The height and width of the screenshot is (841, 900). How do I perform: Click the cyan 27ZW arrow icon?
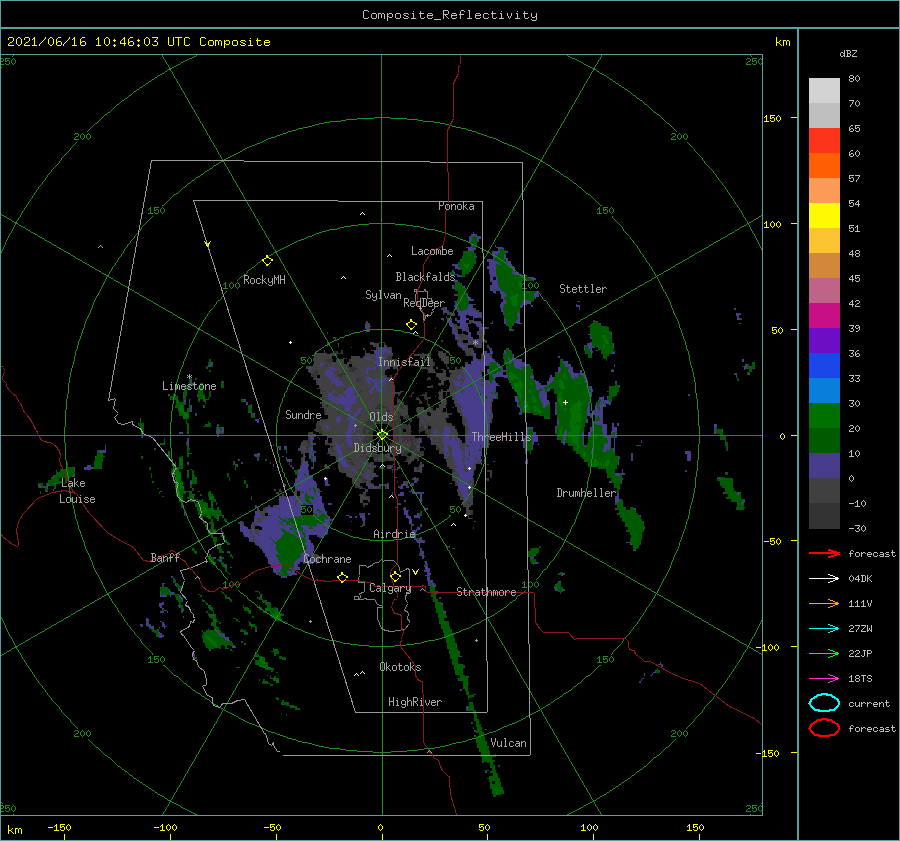click(x=824, y=629)
